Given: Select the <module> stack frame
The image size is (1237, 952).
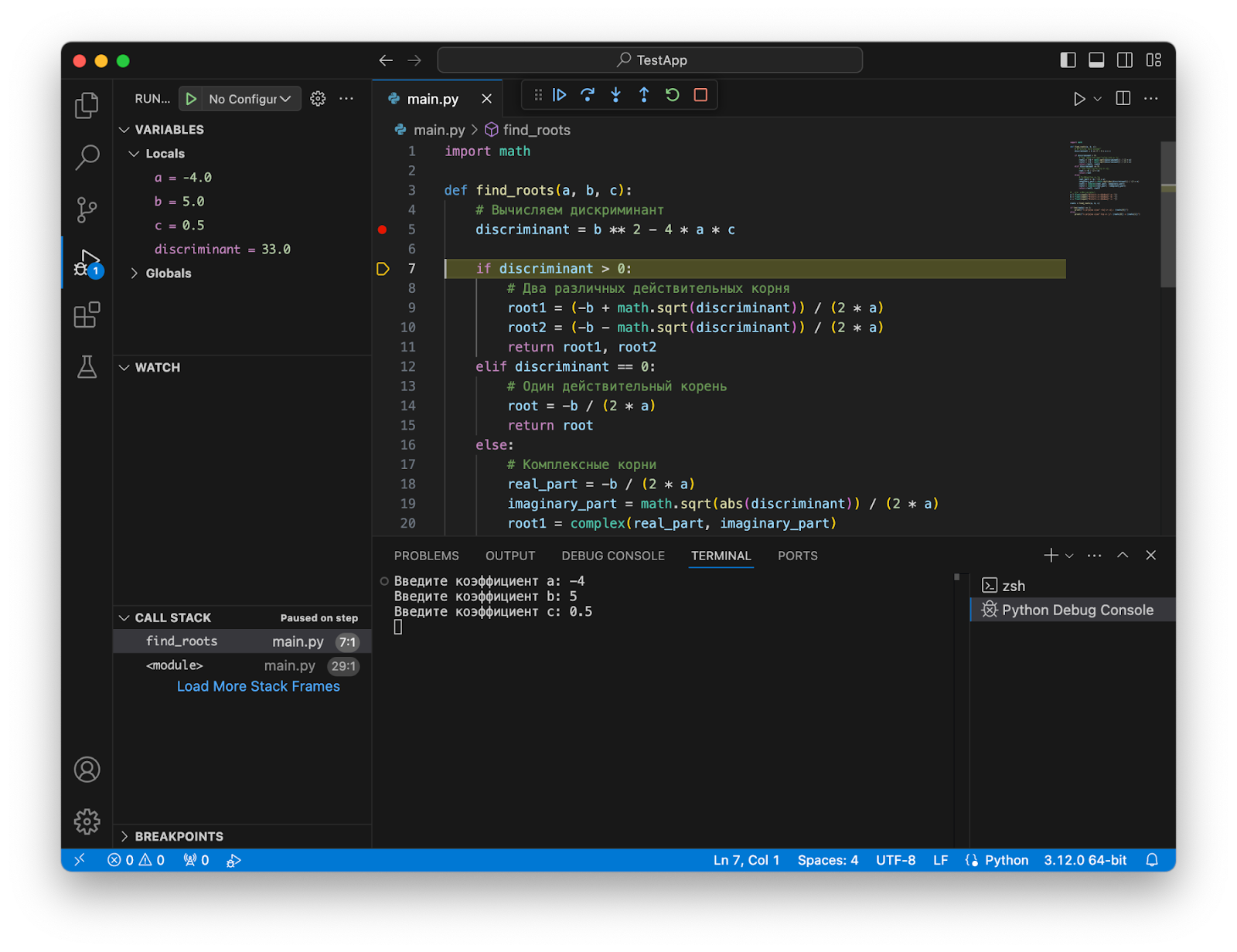Looking at the screenshot, I should point(242,665).
